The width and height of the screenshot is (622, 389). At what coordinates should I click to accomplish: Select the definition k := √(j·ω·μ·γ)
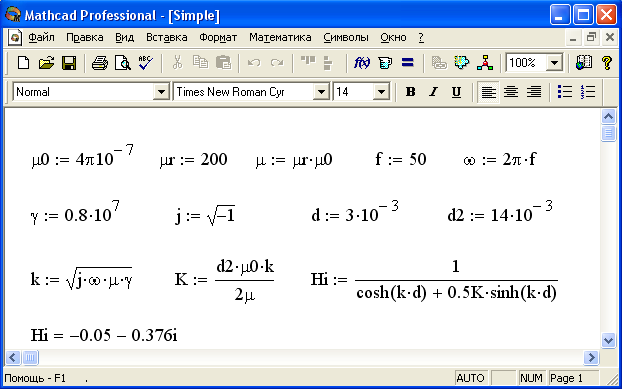tap(81, 279)
